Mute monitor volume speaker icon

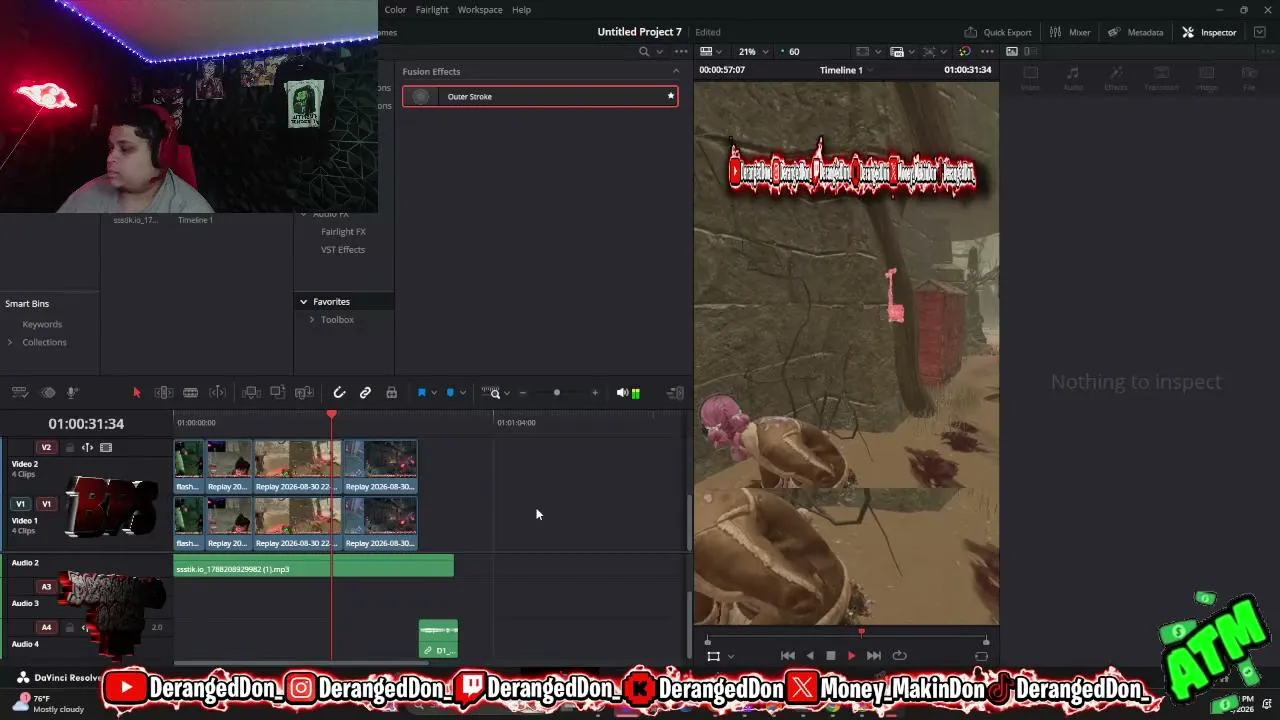tap(622, 393)
